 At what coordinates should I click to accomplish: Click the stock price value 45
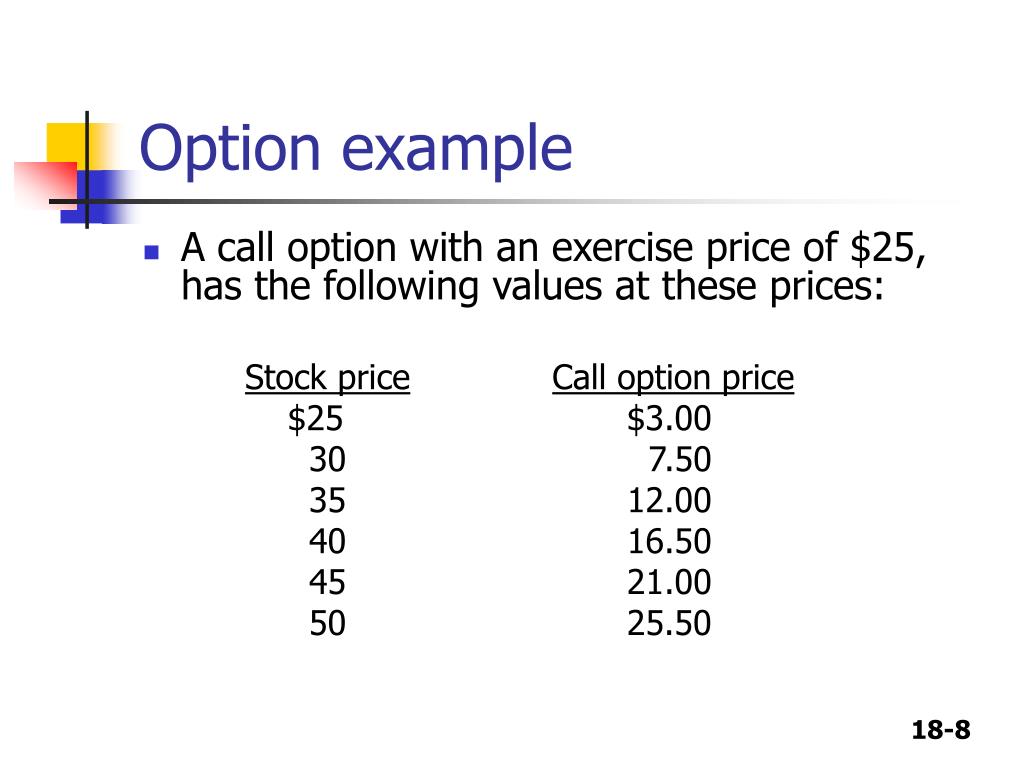327,582
